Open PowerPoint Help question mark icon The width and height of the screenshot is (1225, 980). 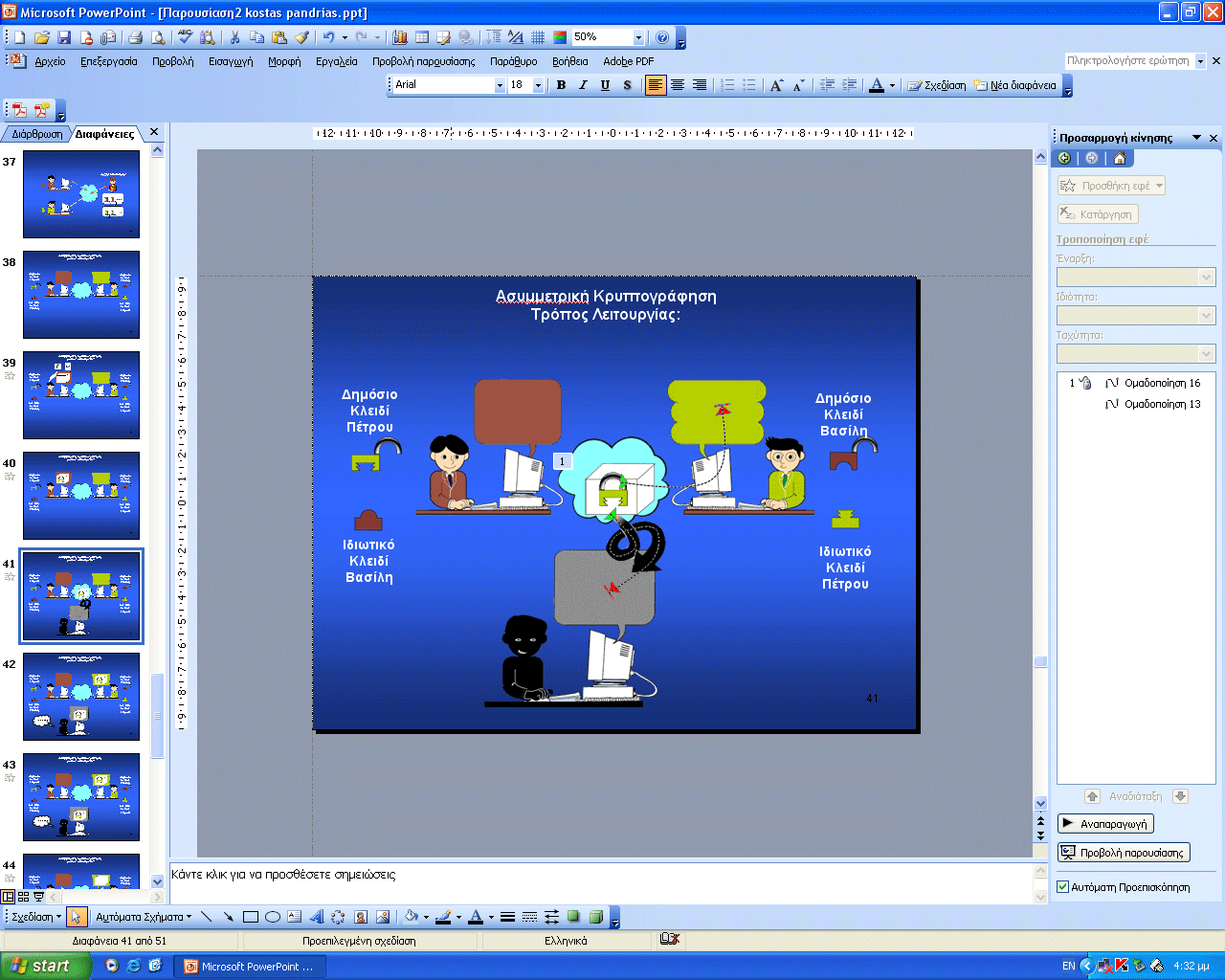pyautogui.click(x=662, y=37)
